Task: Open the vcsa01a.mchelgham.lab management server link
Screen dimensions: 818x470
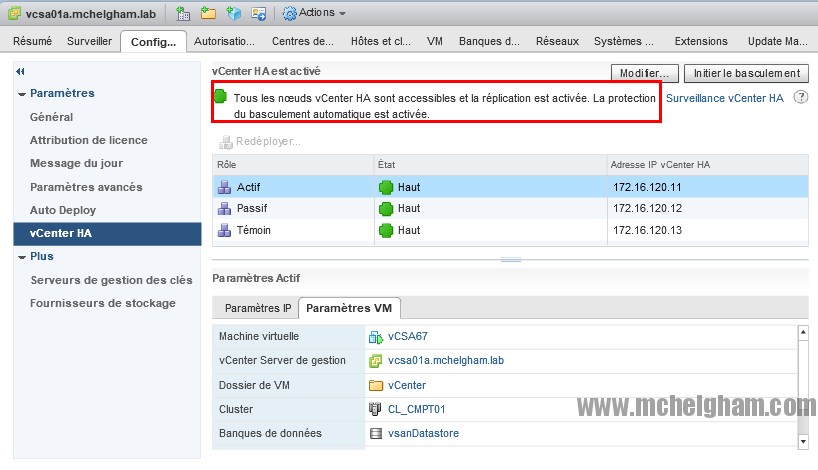Action: click(x=446, y=360)
